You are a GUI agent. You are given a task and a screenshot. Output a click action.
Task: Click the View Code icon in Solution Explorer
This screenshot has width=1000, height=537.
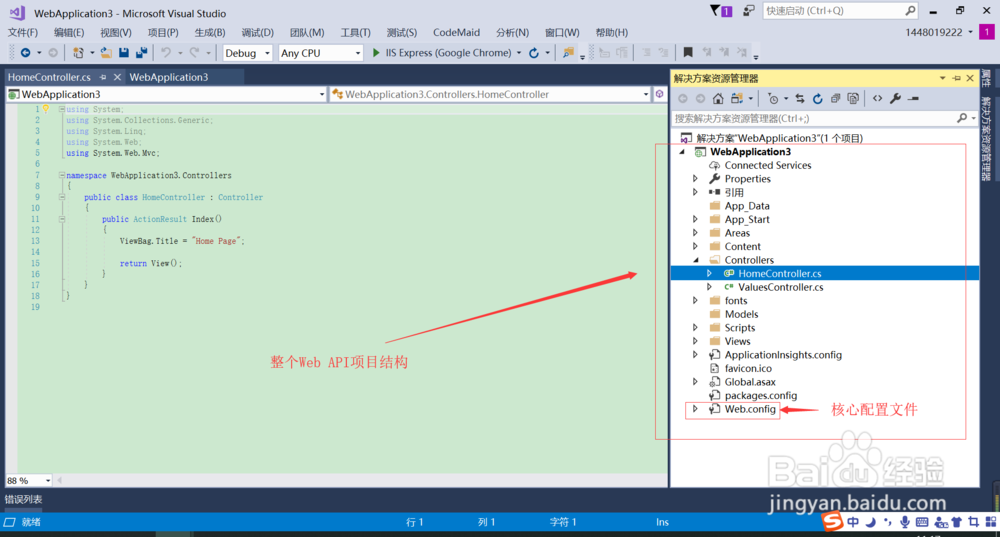coord(878,99)
